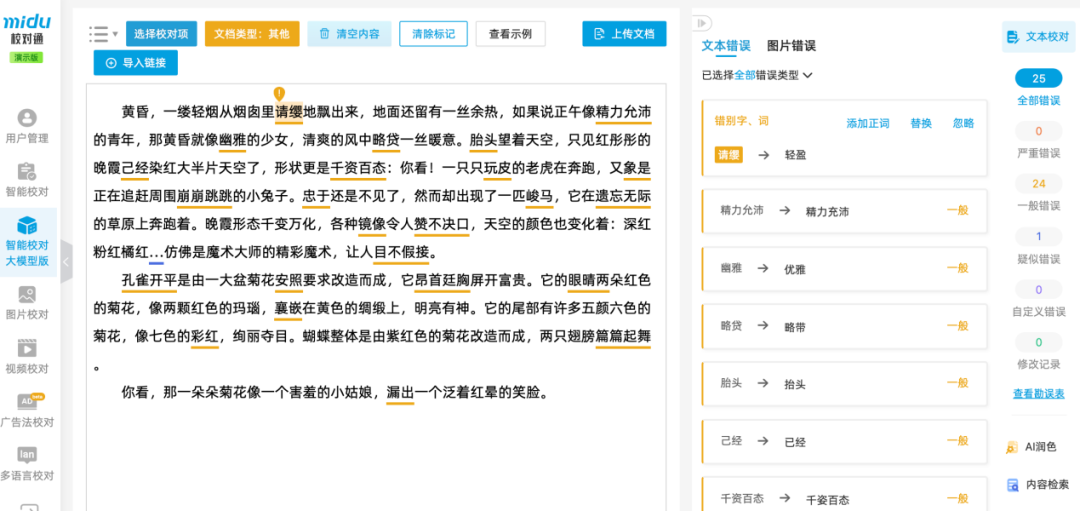Click underlined word 孔雀开平 in text
The image size is (1080, 511).
tap(149, 281)
